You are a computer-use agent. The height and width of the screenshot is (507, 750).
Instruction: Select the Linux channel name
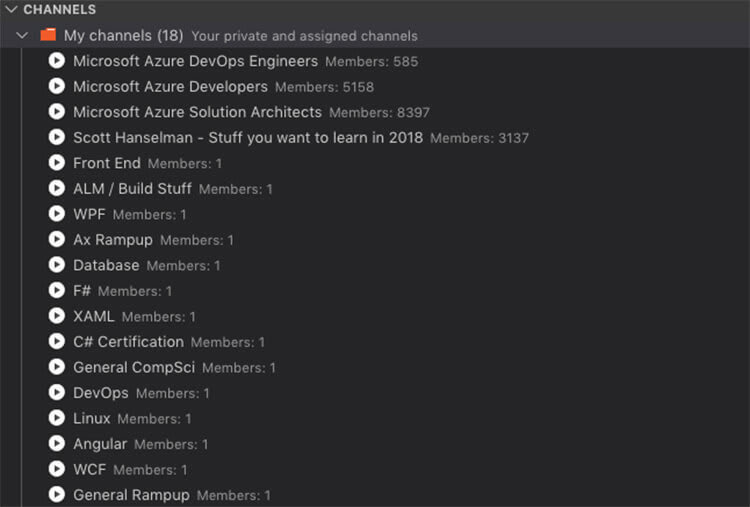pos(92,418)
